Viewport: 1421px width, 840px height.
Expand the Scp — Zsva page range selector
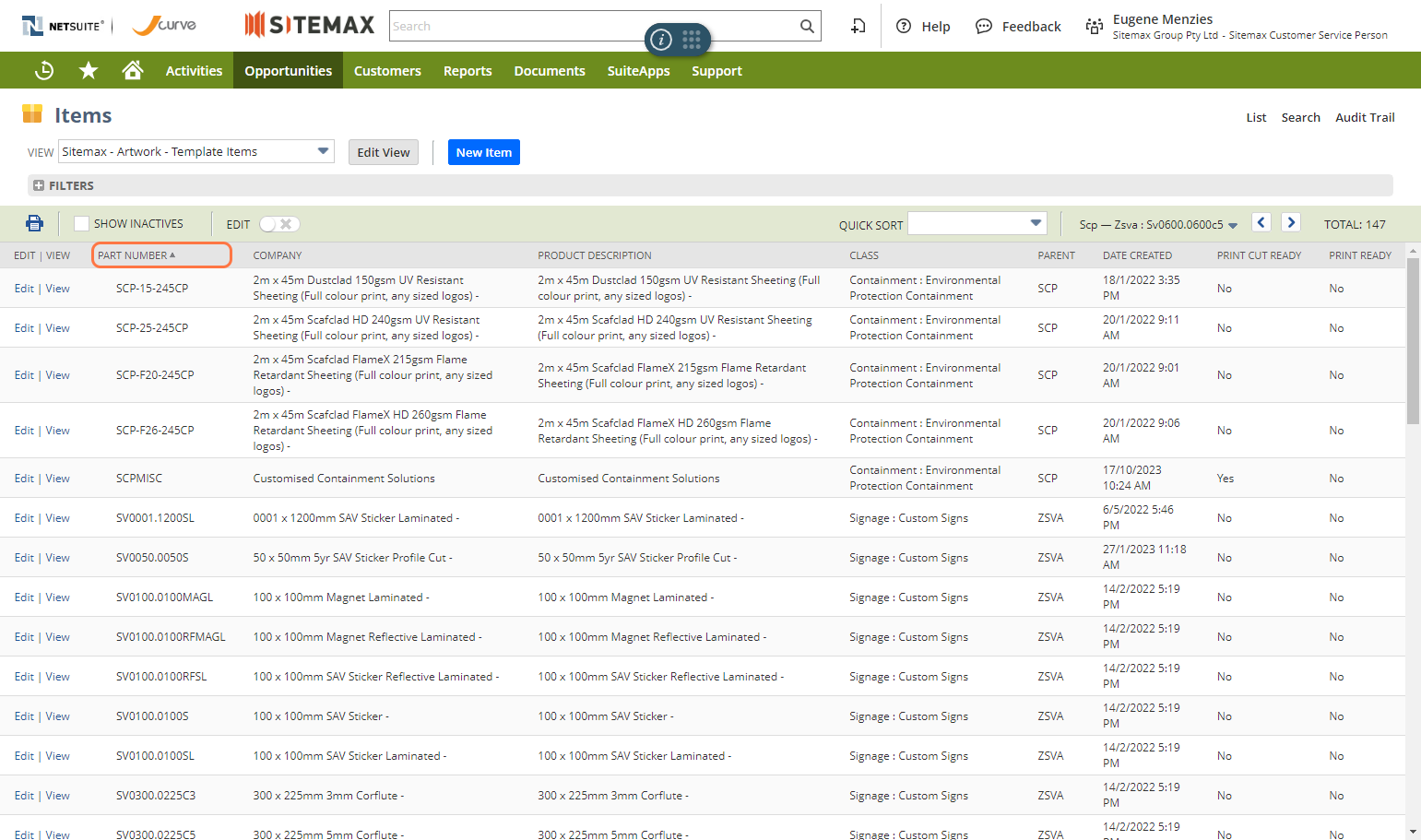(x=1158, y=224)
